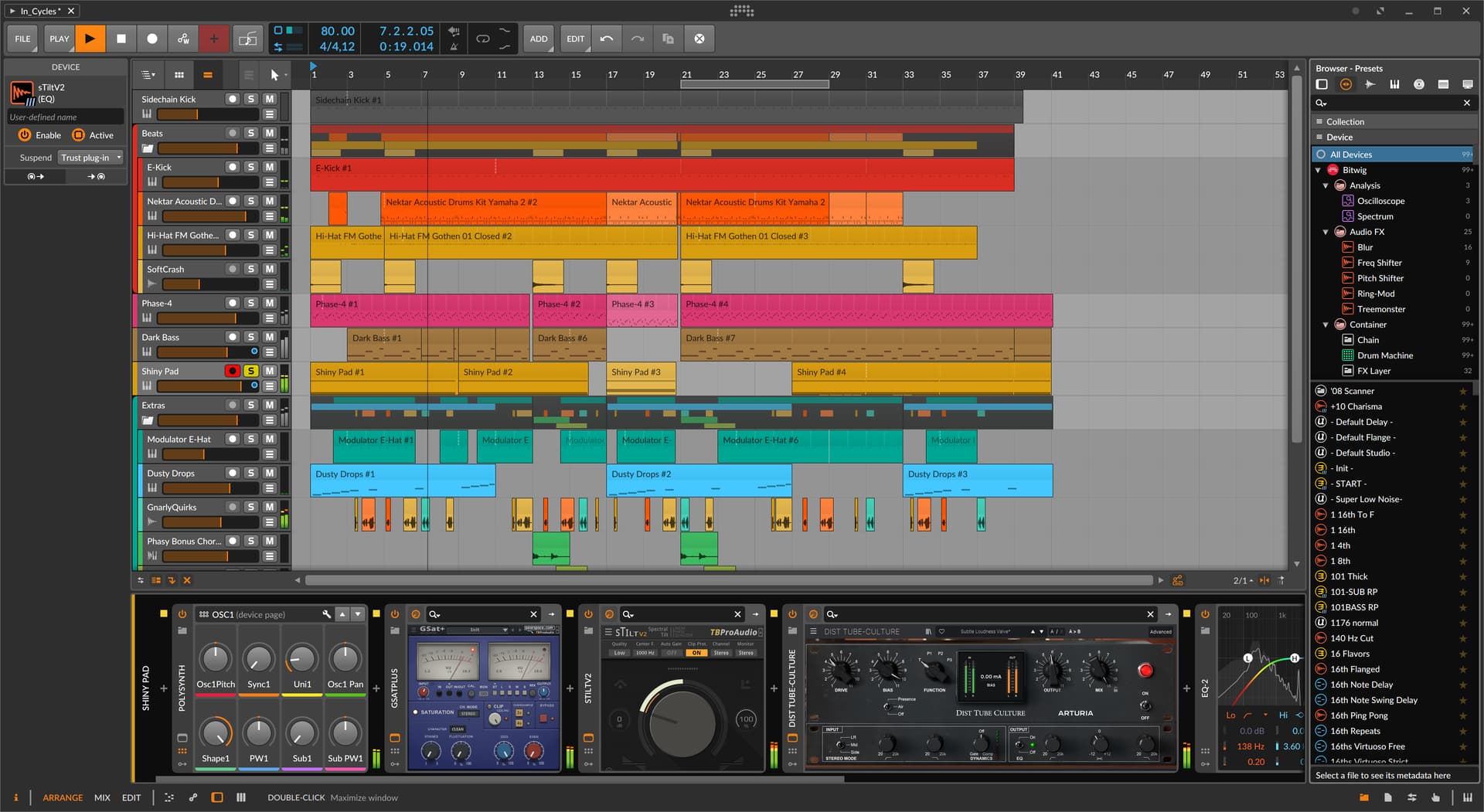Mute the E-Kick track
Viewport: 1484px width, 812px height.
tap(269, 167)
